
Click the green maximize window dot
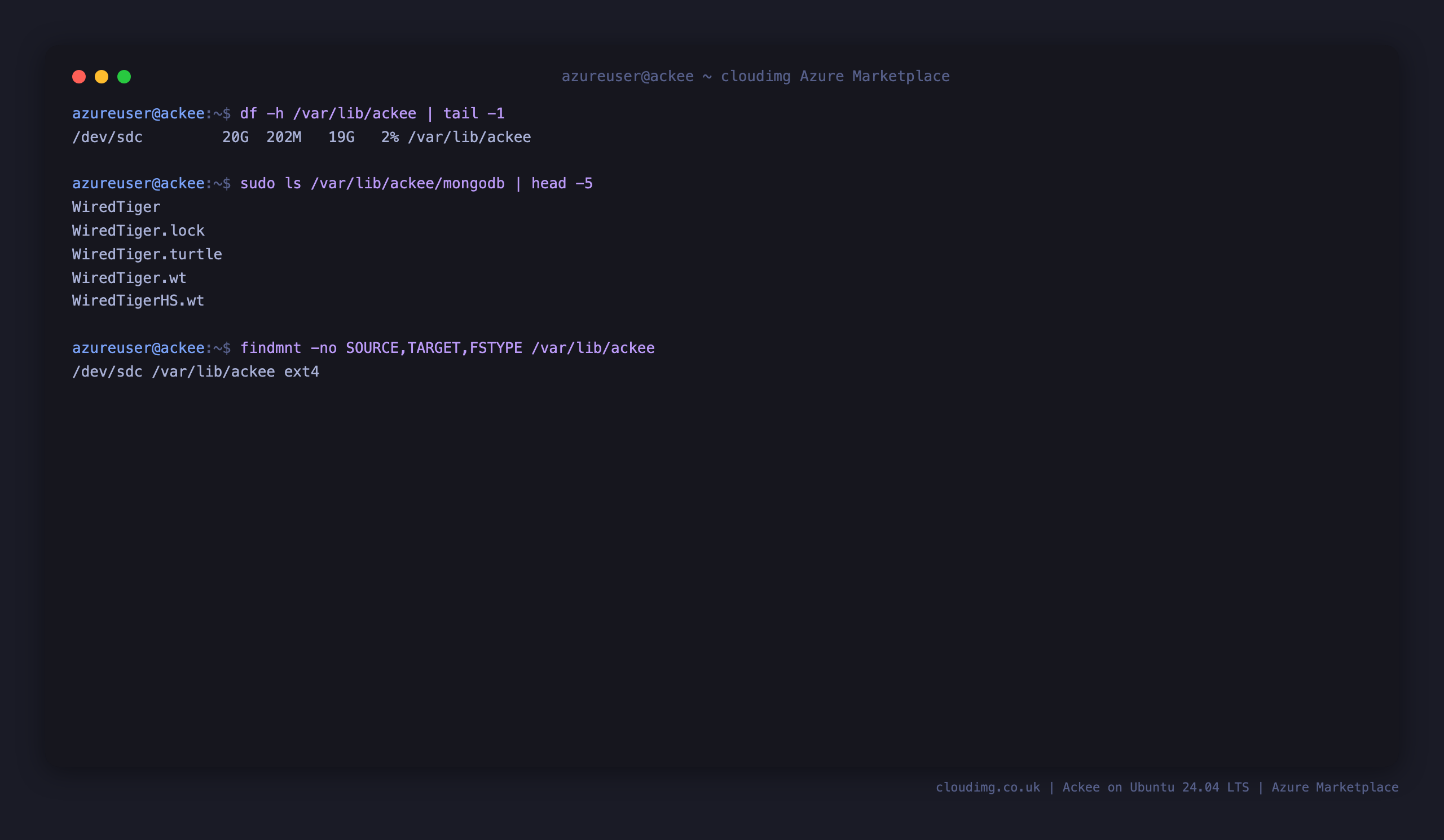point(124,77)
